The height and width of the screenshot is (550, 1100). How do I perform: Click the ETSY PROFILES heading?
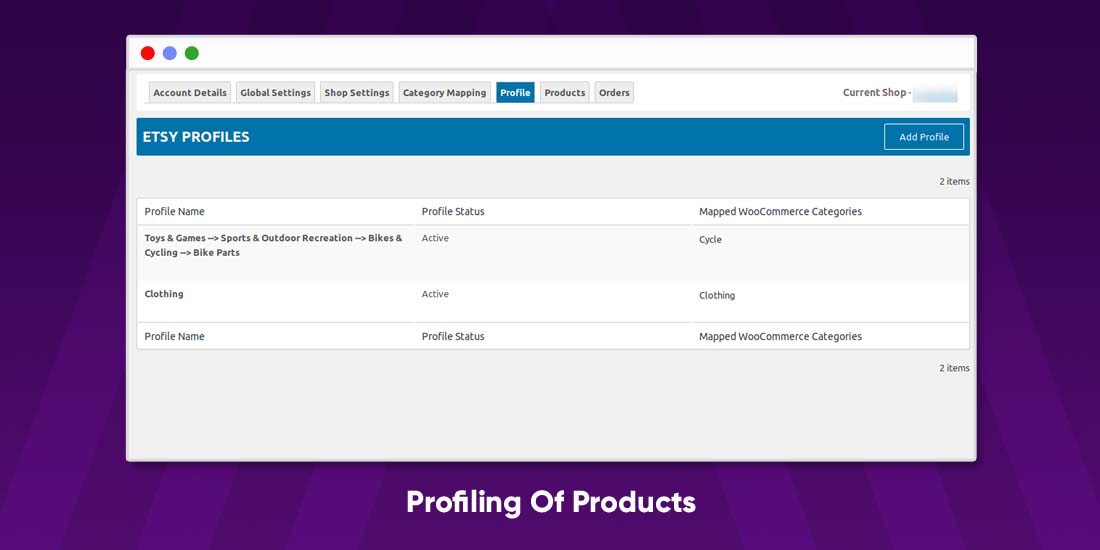tap(196, 137)
